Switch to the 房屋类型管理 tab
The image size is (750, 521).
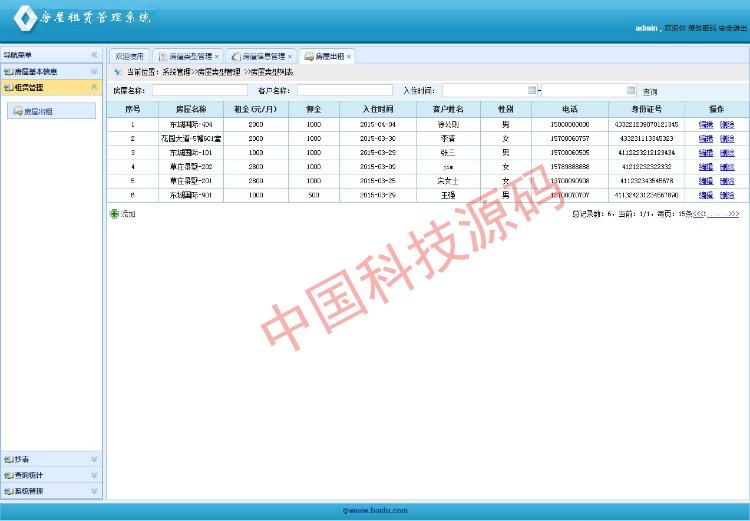(x=187, y=56)
